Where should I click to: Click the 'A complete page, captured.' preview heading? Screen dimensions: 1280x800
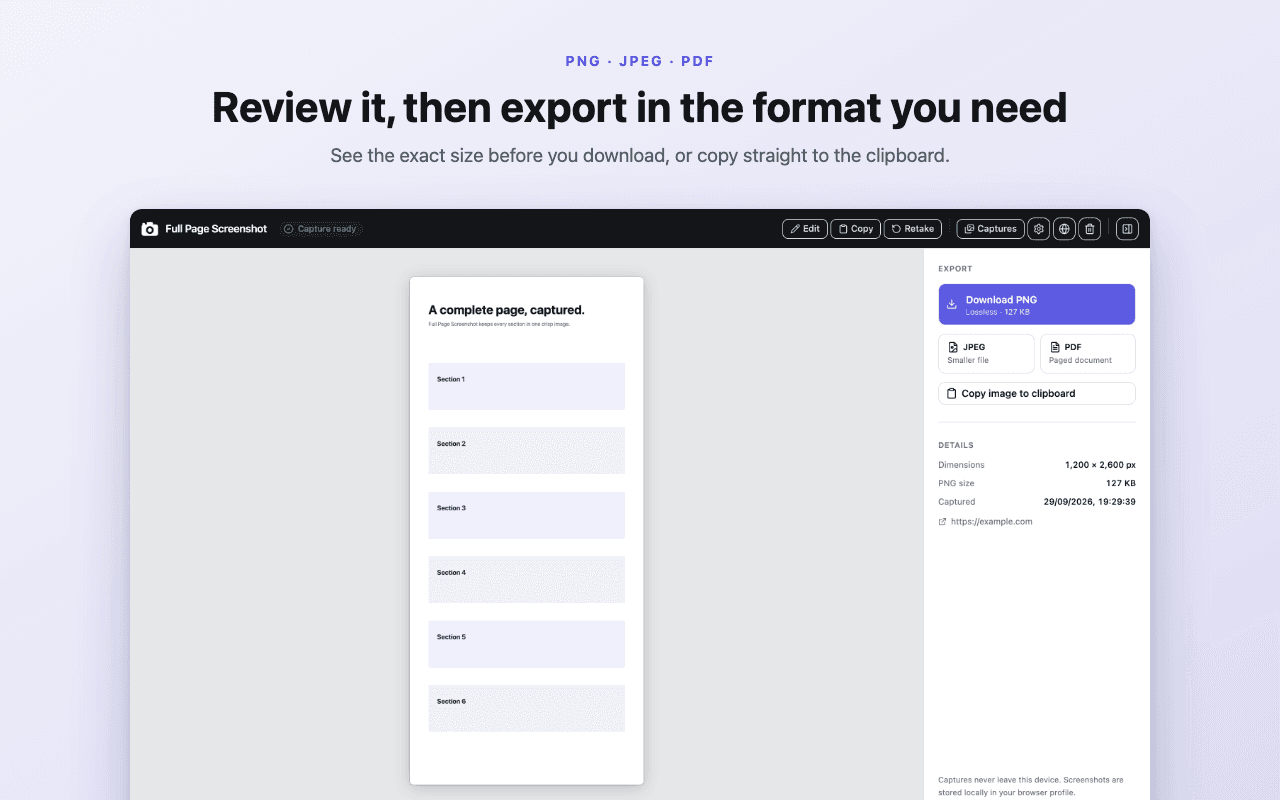click(x=506, y=310)
